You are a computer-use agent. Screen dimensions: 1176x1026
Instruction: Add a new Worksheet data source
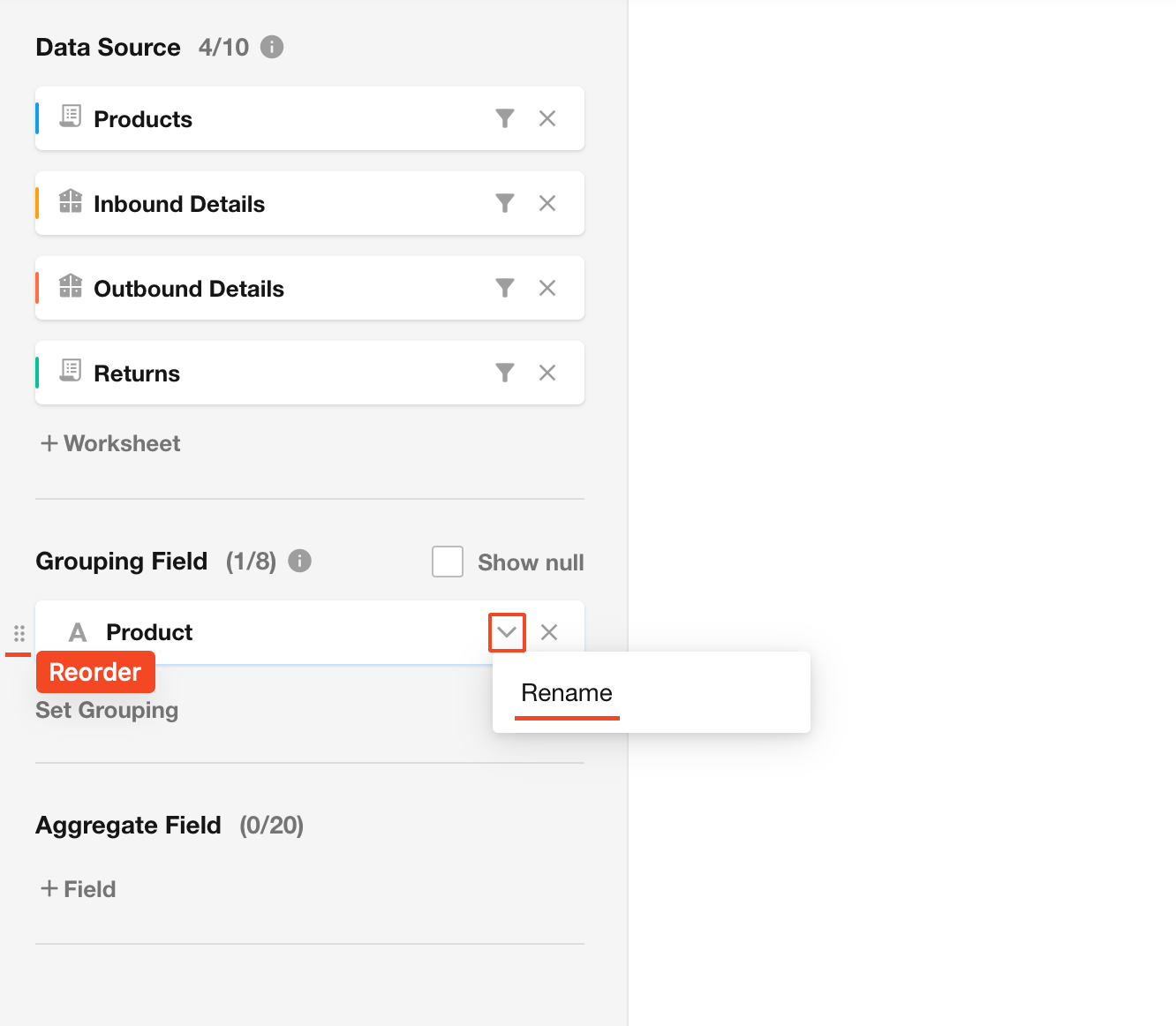click(x=110, y=443)
